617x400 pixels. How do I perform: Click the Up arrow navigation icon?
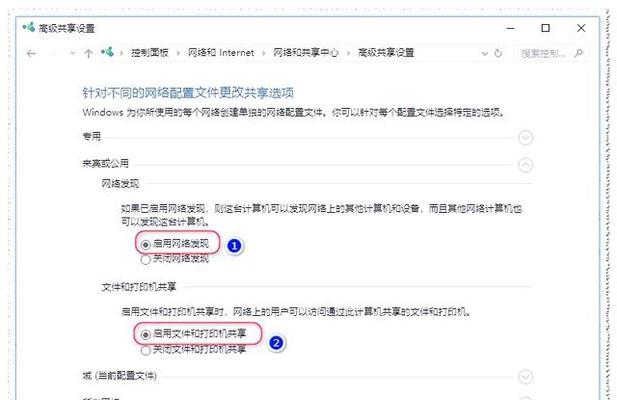point(89,53)
